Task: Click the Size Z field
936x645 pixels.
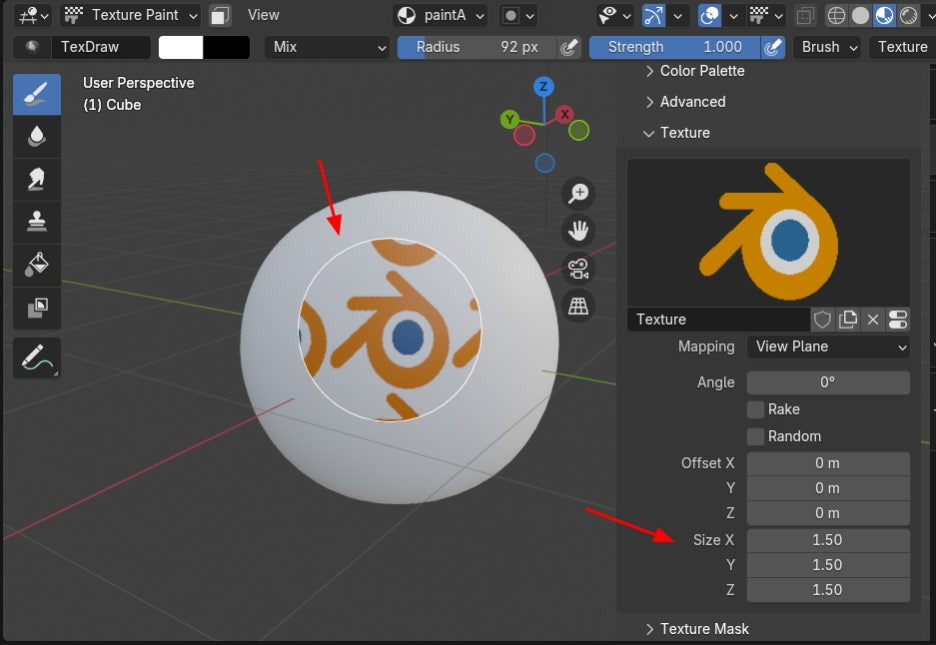Action: [828, 590]
